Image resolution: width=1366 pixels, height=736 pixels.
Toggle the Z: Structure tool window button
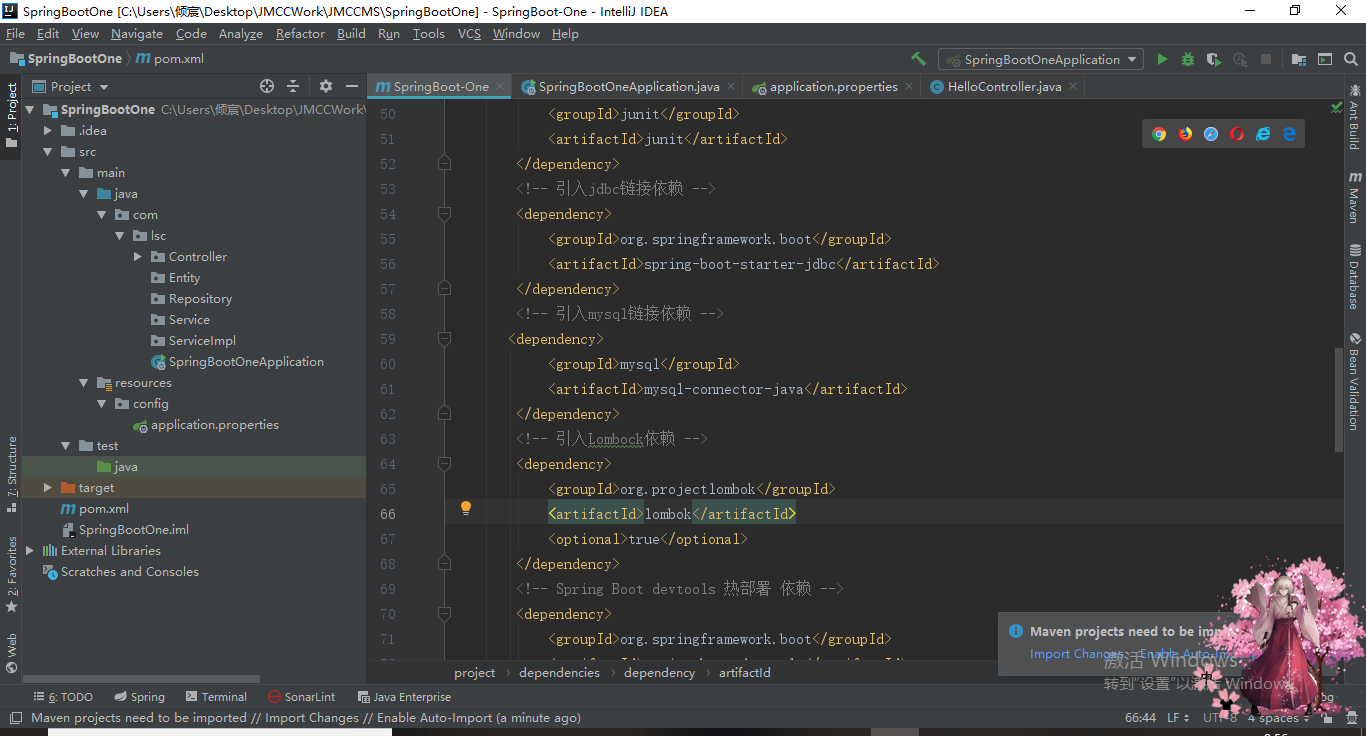coord(12,475)
